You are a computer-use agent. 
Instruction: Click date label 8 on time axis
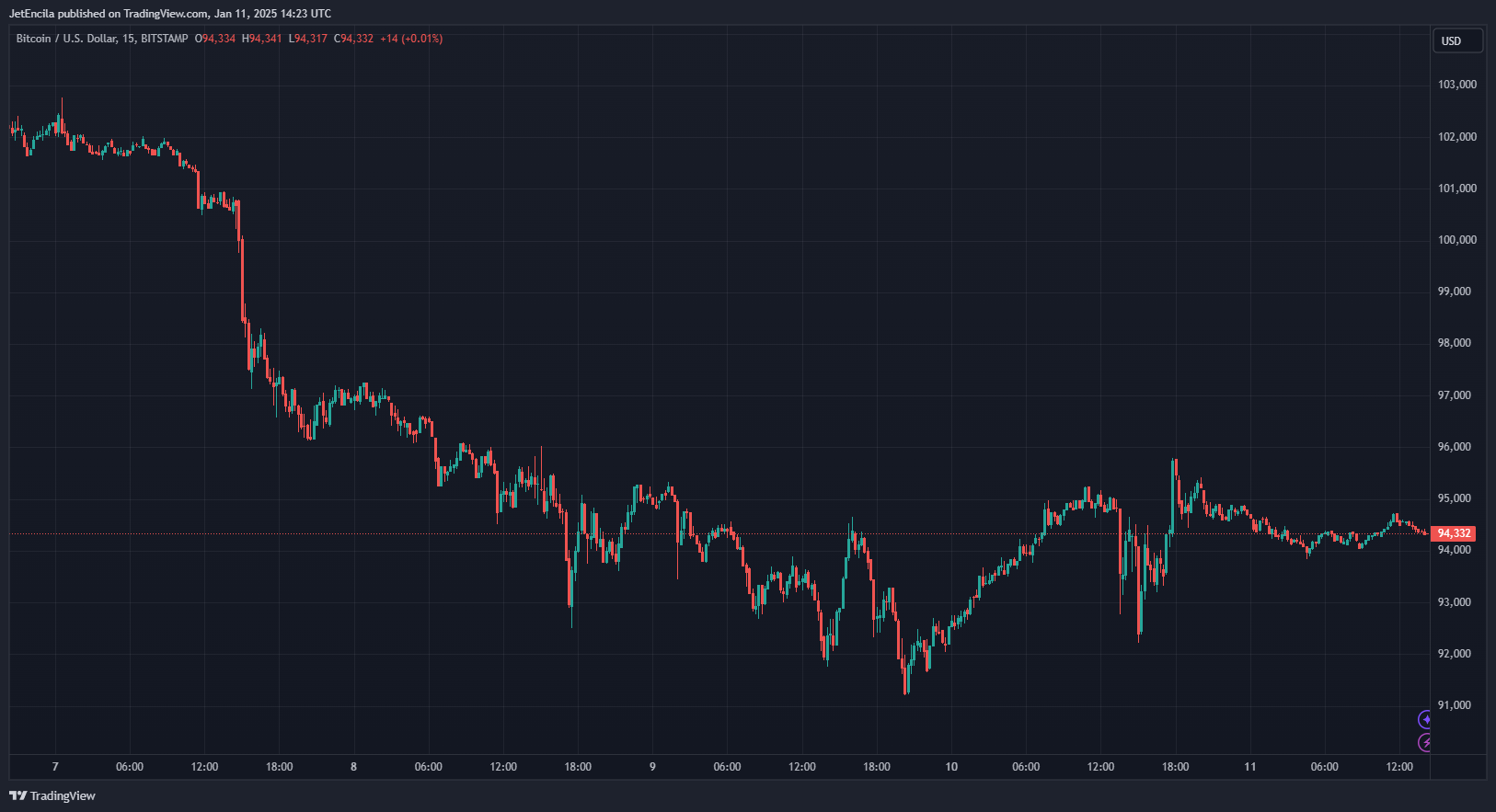click(353, 767)
